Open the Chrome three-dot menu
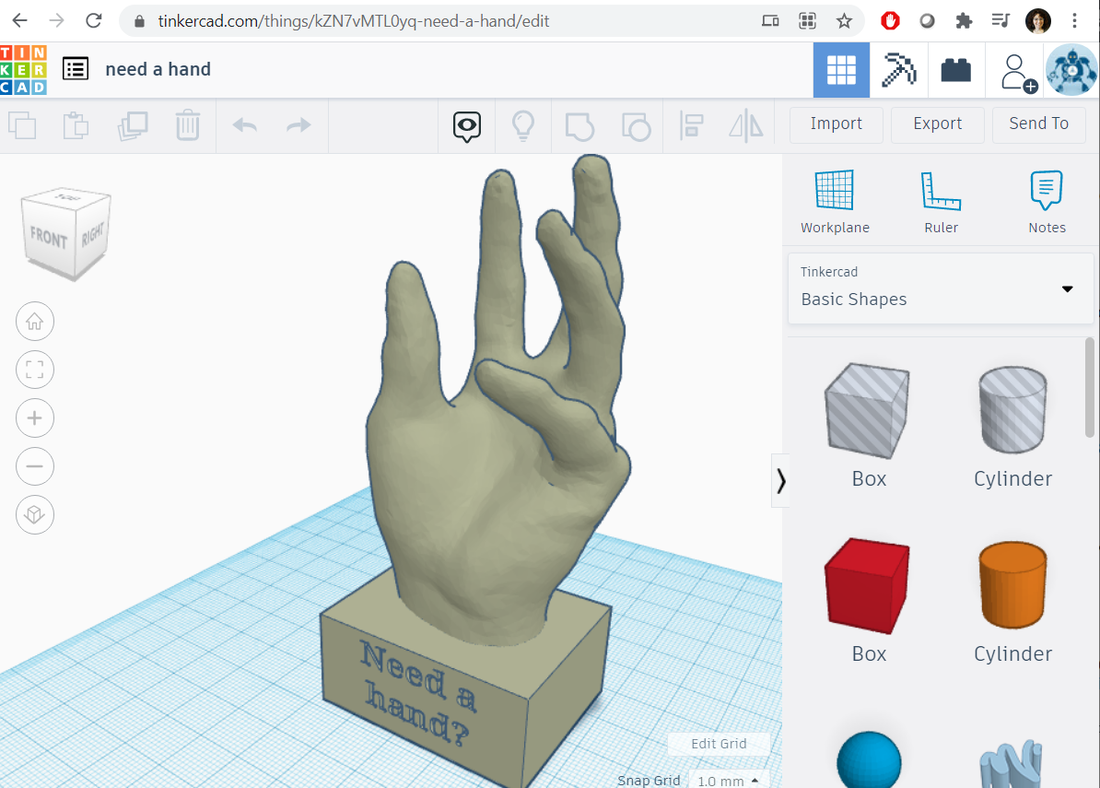This screenshot has width=1100, height=788. pyautogui.click(x=1075, y=21)
